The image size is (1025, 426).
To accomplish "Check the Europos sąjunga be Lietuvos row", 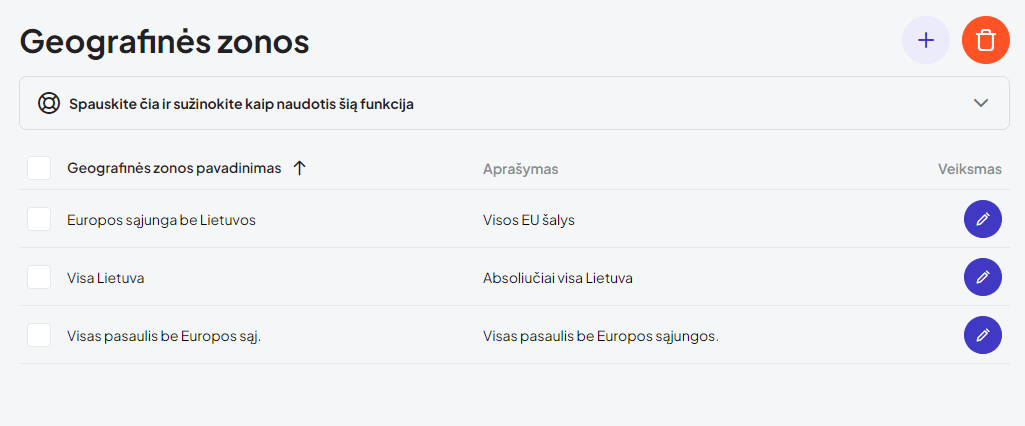I will point(39,219).
